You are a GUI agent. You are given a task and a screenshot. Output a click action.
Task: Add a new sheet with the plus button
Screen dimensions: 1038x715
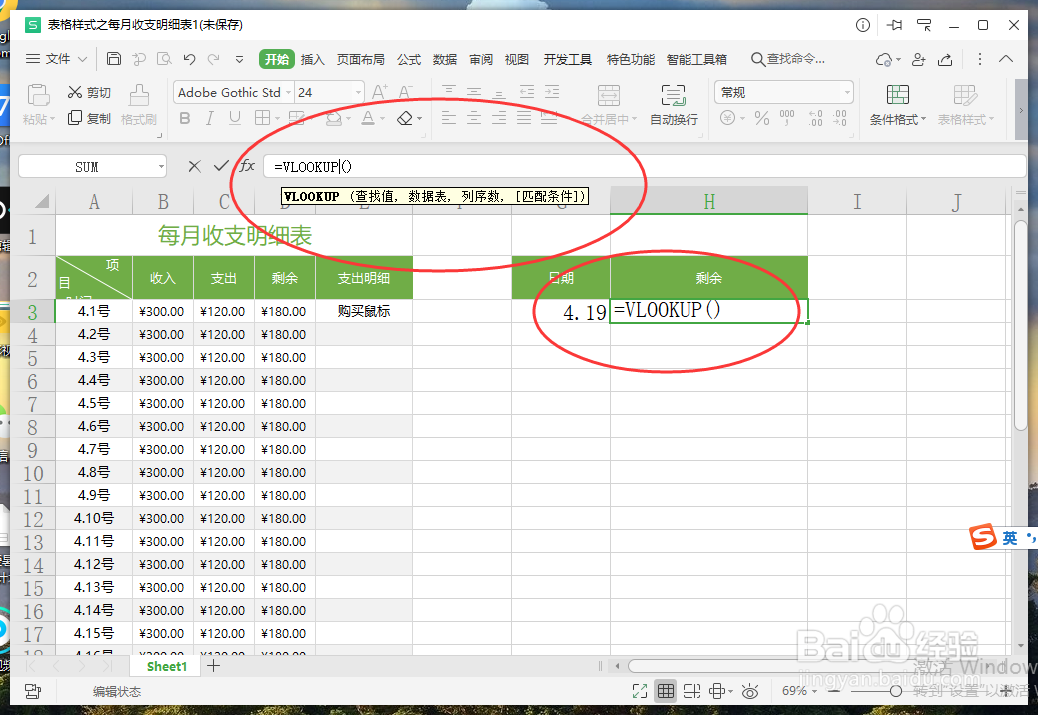(213, 665)
